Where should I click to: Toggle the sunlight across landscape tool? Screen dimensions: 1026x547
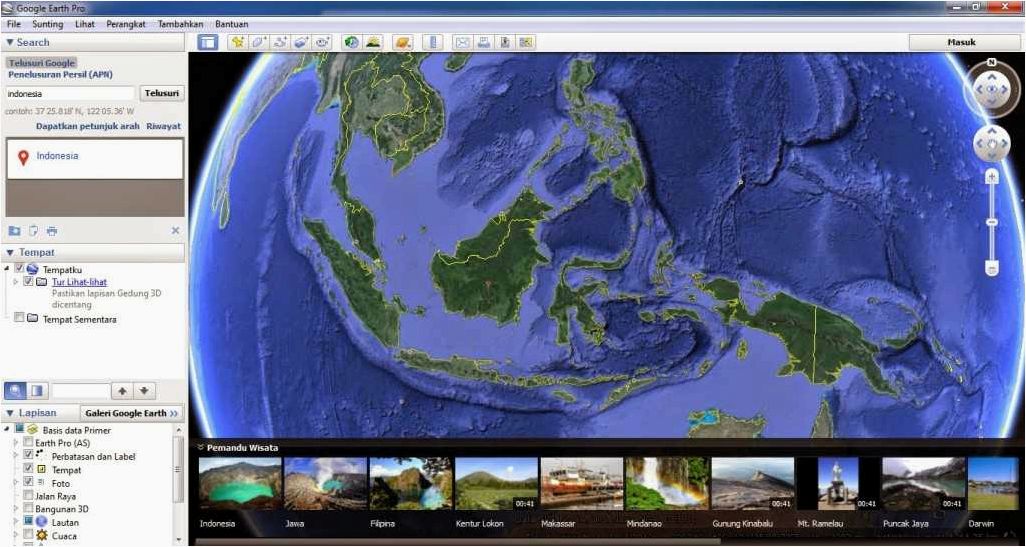click(x=373, y=43)
